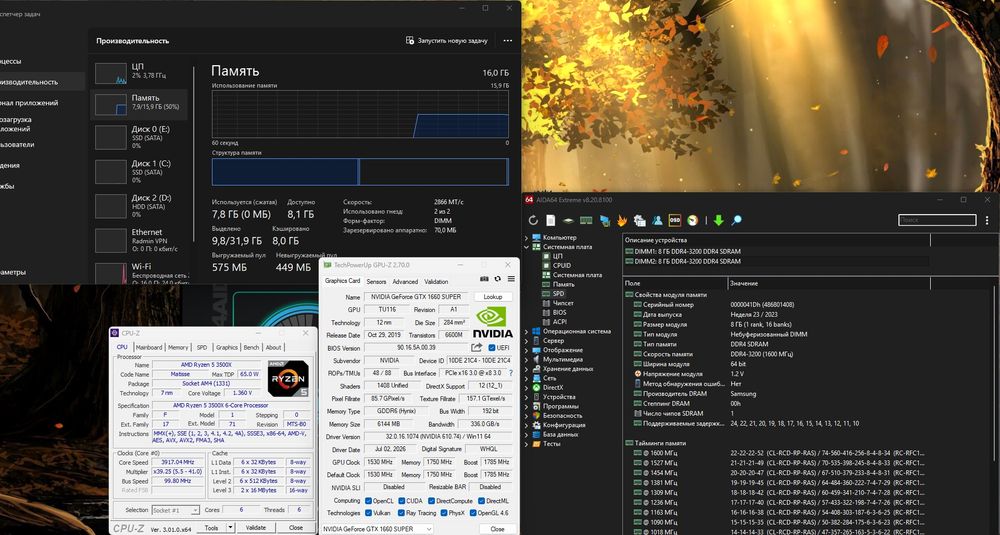This screenshot has height=535, width=1000.
Task: Click Запустить новую задачу in Task Manager
Action: pos(446,40)
